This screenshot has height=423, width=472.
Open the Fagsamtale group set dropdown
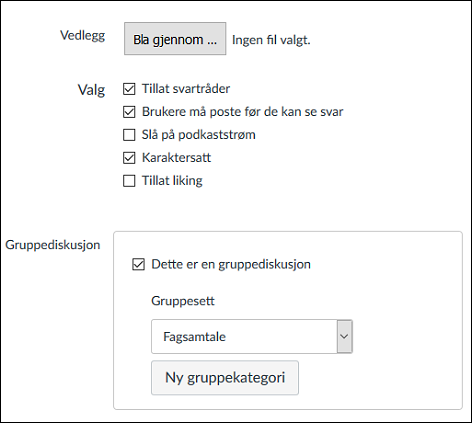pos(252,337)
